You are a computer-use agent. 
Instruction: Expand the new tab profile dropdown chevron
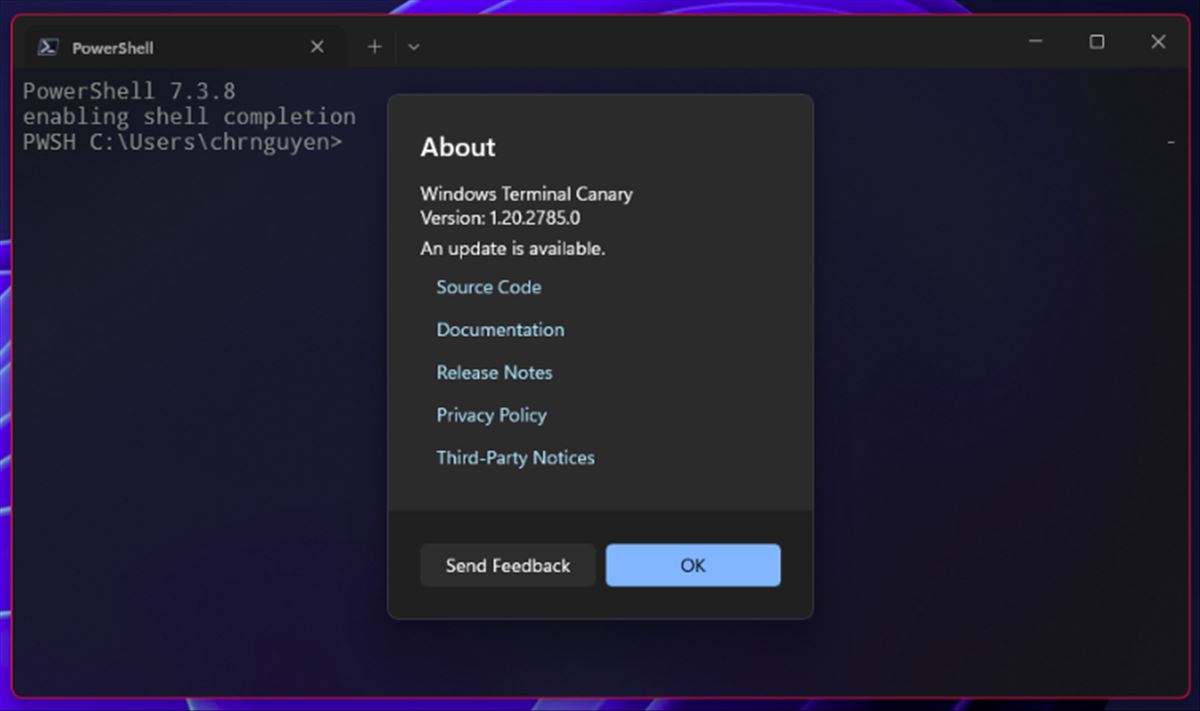[413, 47]
